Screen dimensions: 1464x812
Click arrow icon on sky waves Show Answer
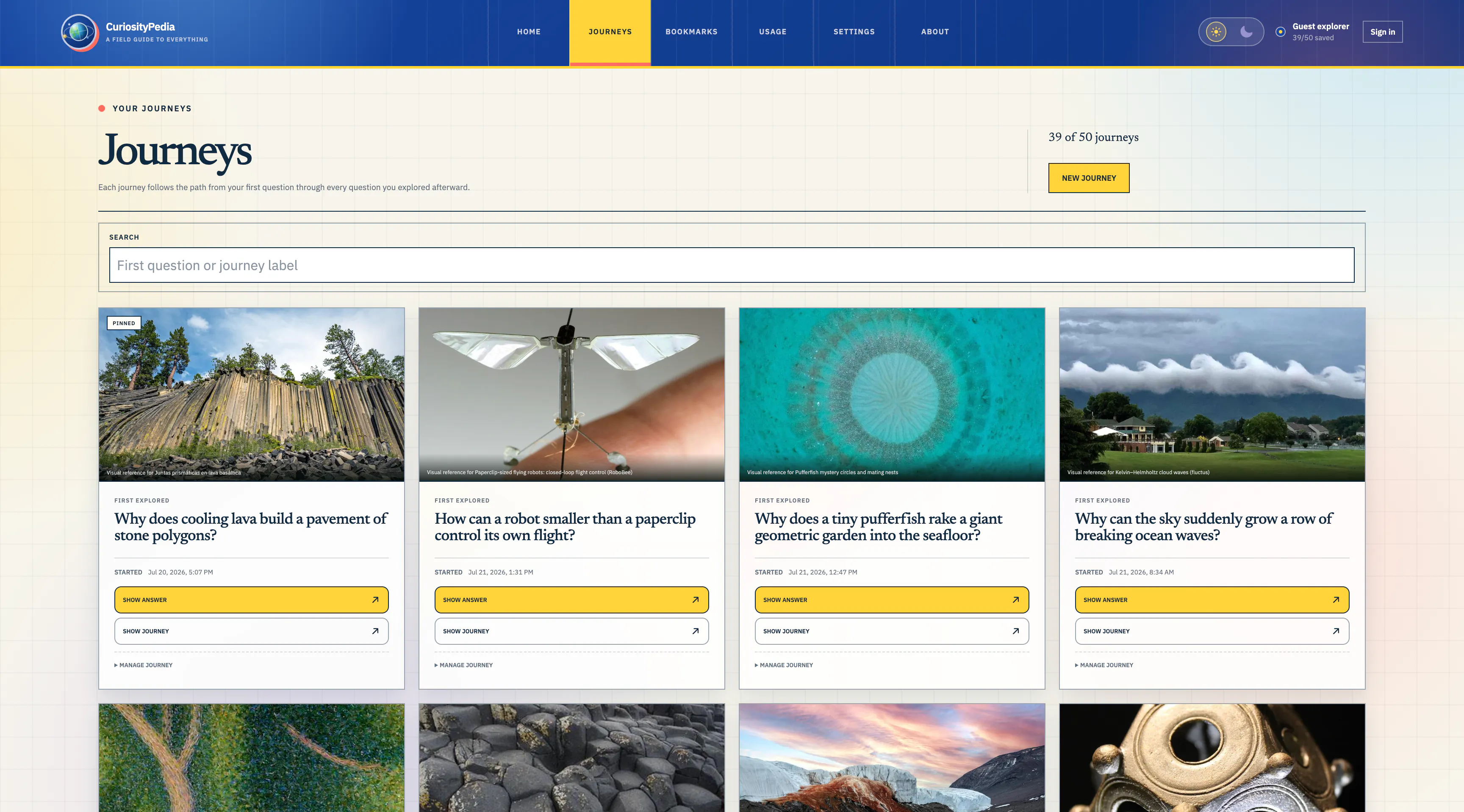tap(1336, 599)
